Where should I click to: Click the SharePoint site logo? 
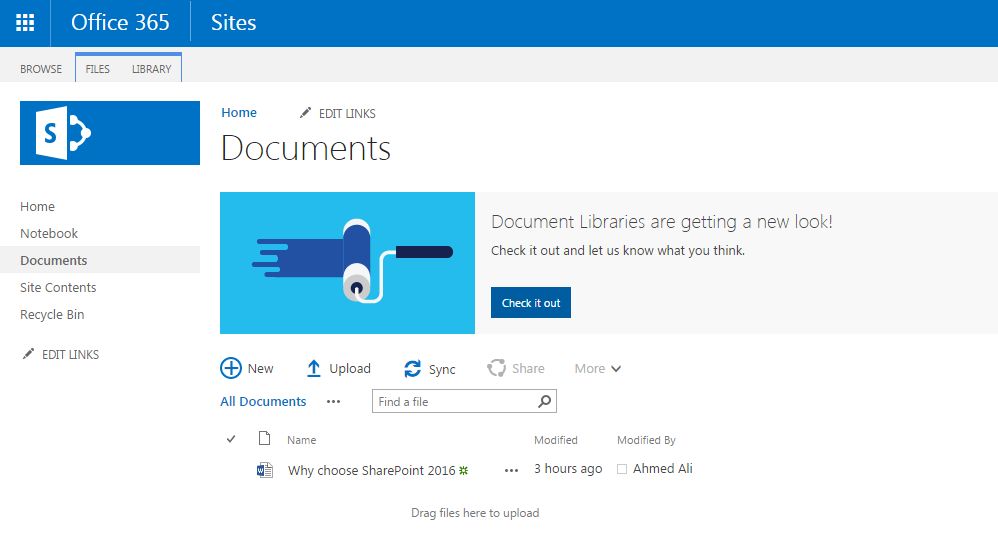pos(109,133)
